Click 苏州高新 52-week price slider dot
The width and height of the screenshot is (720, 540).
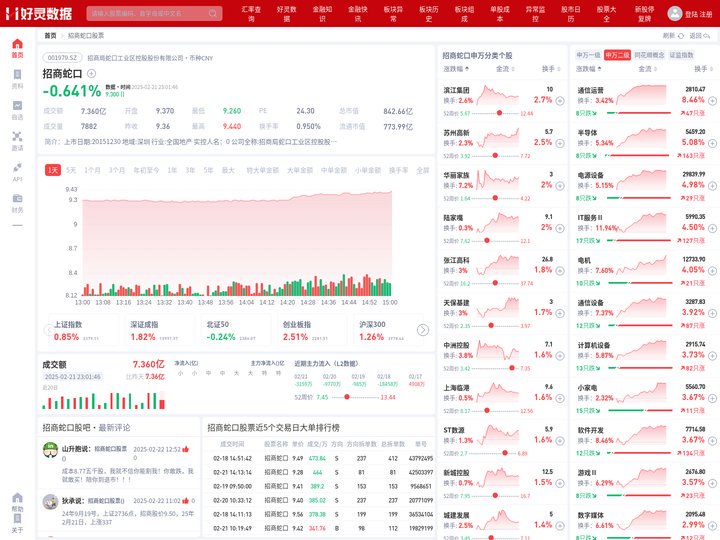tap(495, 156)
